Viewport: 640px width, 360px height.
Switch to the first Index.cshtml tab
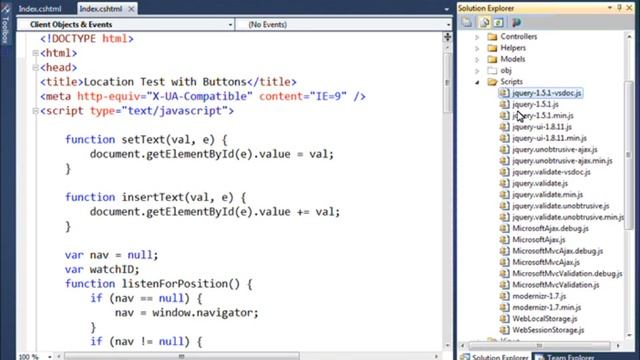click(x=40, y=9)
